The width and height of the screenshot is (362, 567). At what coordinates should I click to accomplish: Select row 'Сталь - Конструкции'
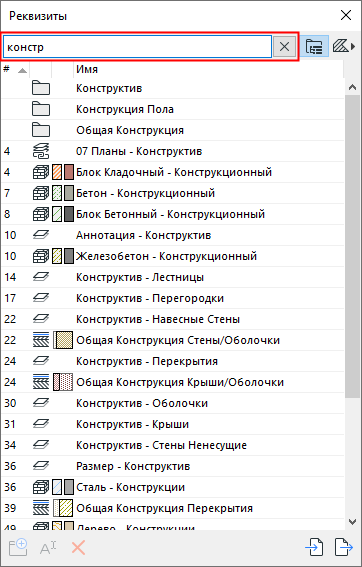pyautogui.click(x=173, y=487)
